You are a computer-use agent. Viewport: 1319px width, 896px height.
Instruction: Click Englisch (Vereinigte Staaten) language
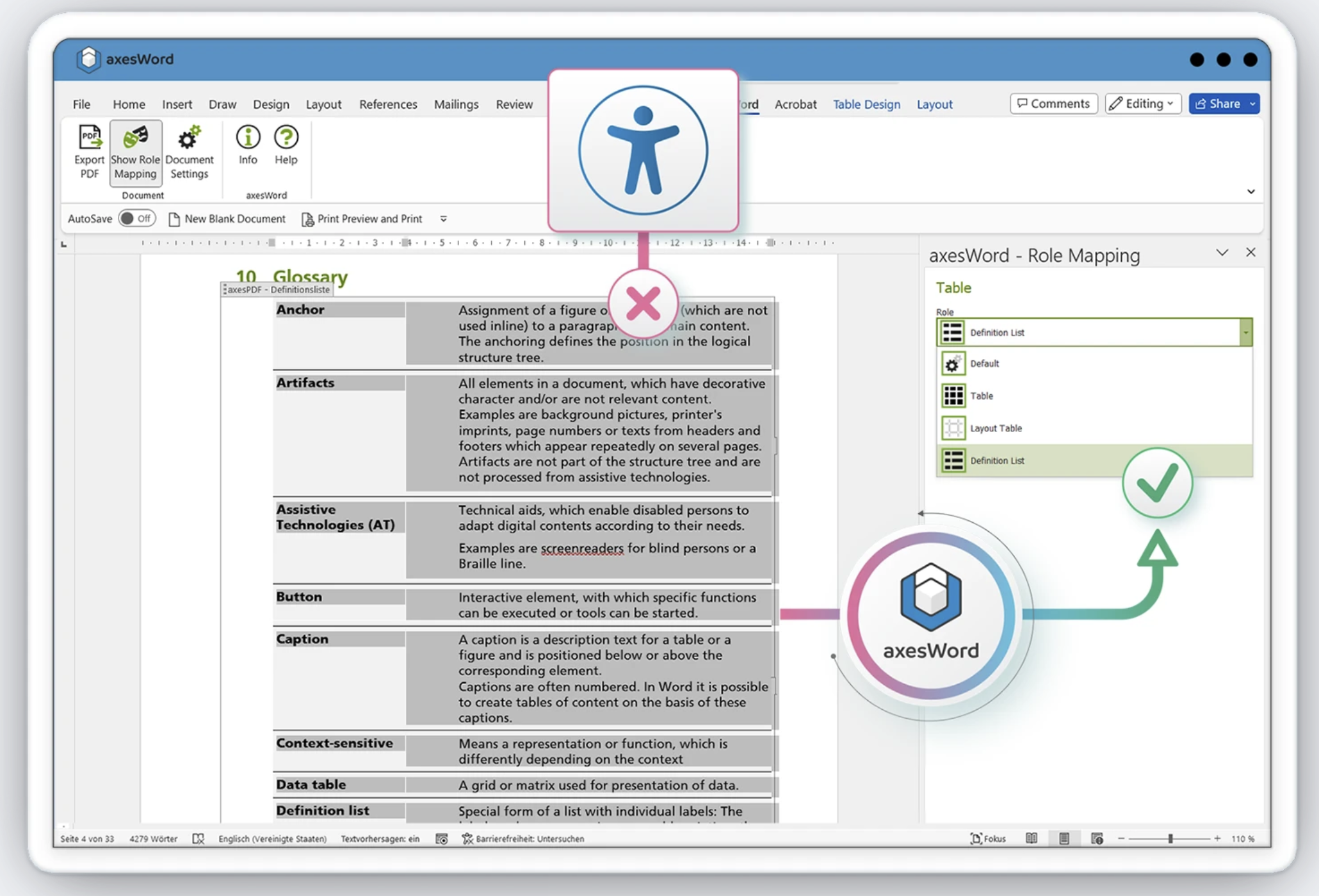click(272, 838)
